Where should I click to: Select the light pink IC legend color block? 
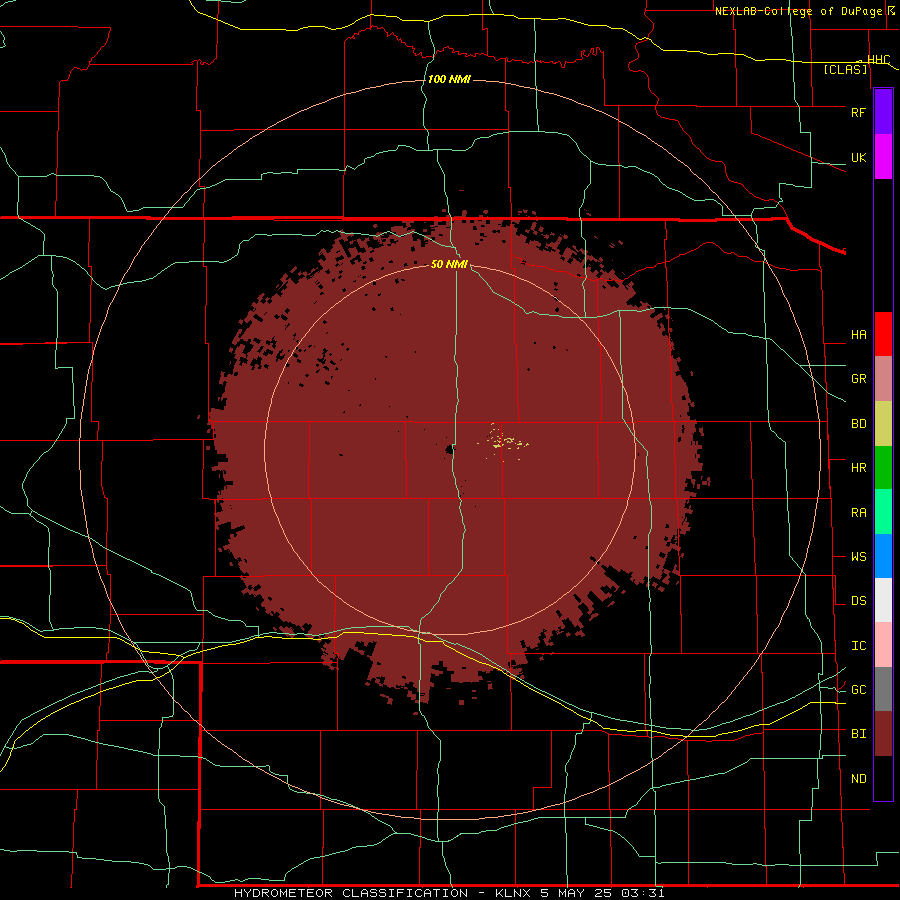click(x=883, y=645)
